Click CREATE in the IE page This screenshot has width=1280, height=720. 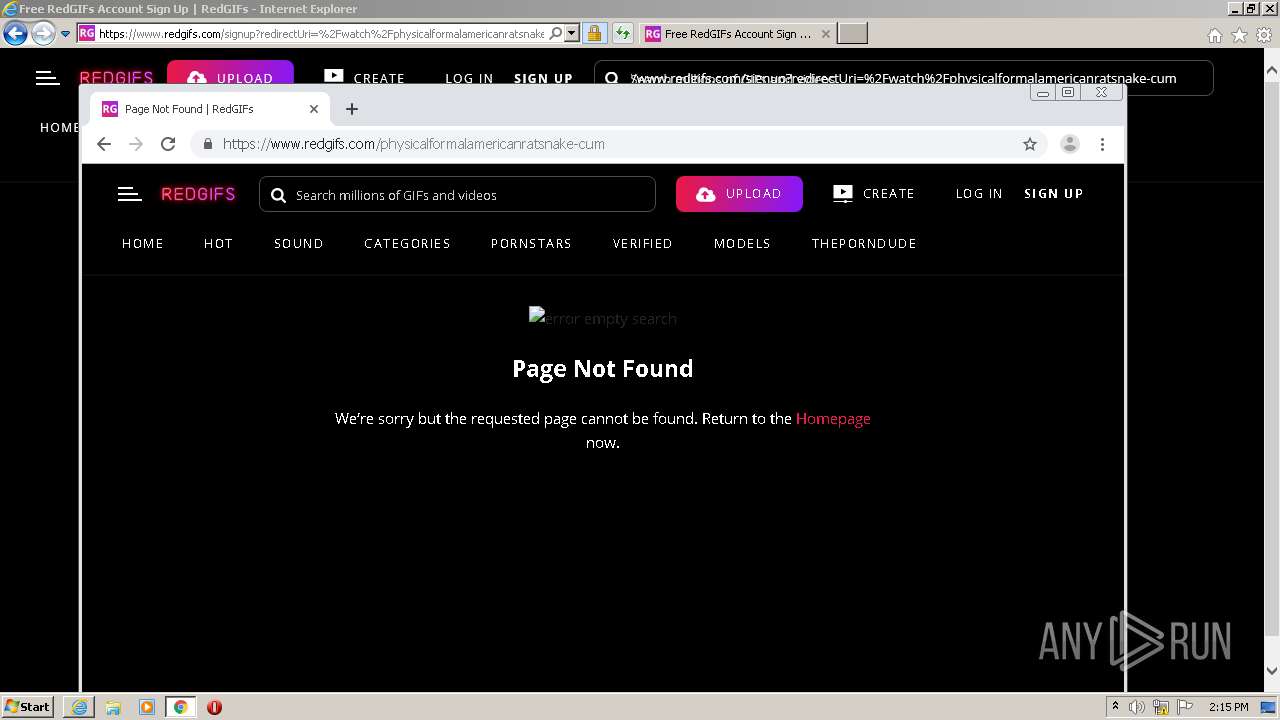point(364,78)
